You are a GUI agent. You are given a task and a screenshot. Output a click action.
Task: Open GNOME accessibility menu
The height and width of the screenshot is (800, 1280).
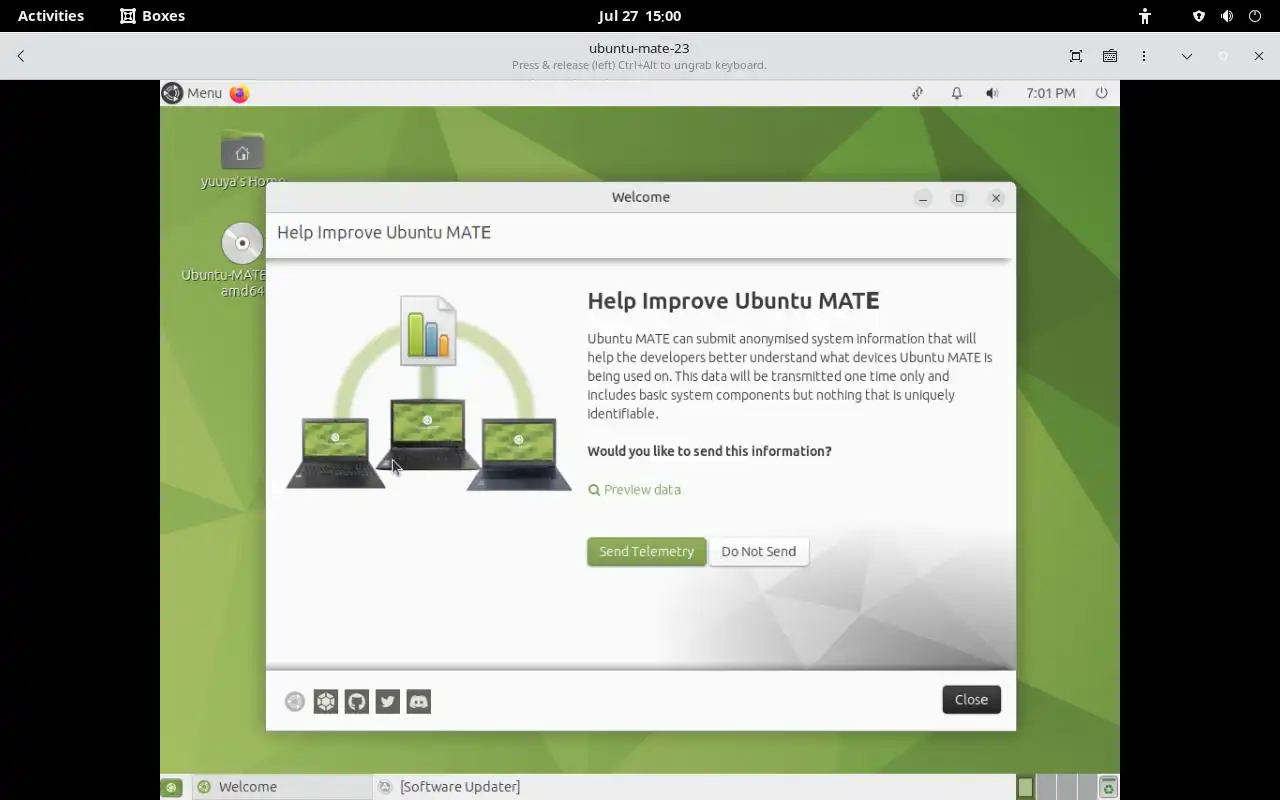1145,16
